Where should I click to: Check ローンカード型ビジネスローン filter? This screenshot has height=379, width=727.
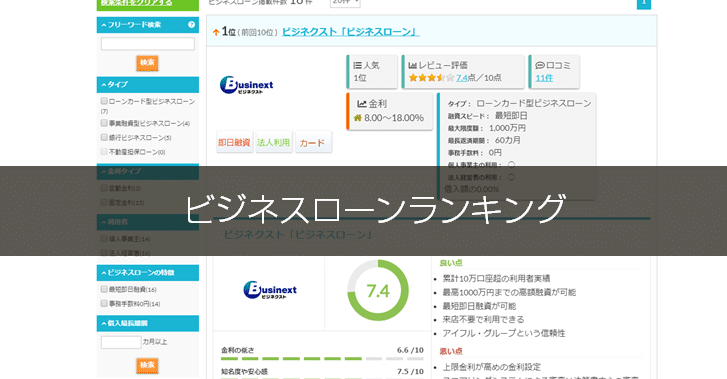click(104, 101)
